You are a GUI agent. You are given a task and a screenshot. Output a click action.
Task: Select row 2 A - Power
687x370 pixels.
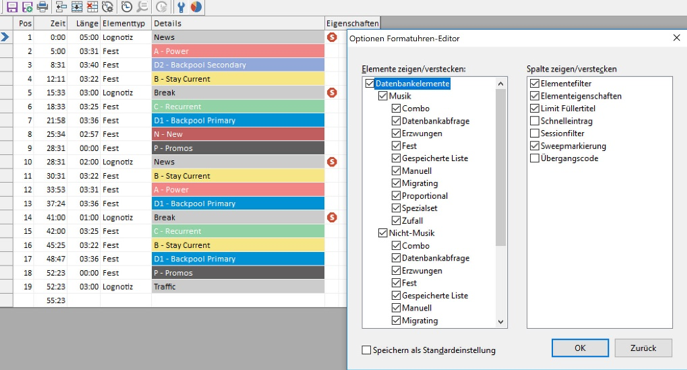coord(238,51)
